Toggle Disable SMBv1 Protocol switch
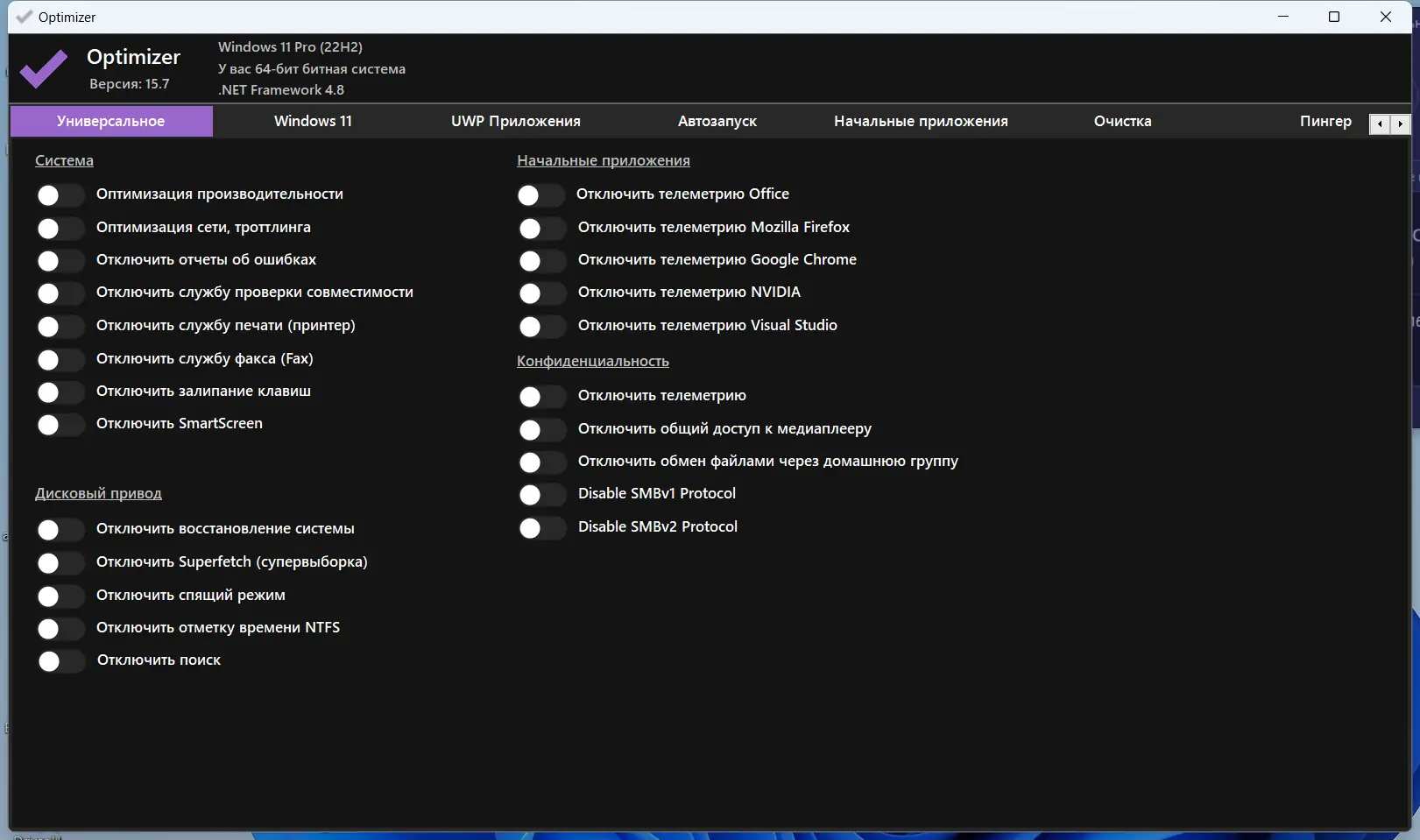This screenshot has height=840, width=1420. coord(542,494)
